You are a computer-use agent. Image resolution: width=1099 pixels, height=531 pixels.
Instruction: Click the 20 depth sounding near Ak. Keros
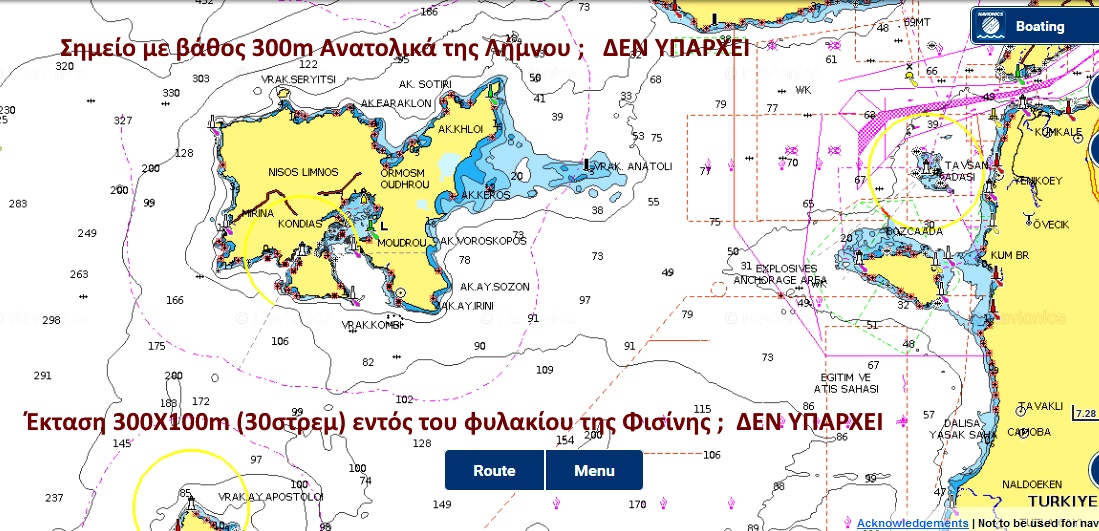point(517,176)
